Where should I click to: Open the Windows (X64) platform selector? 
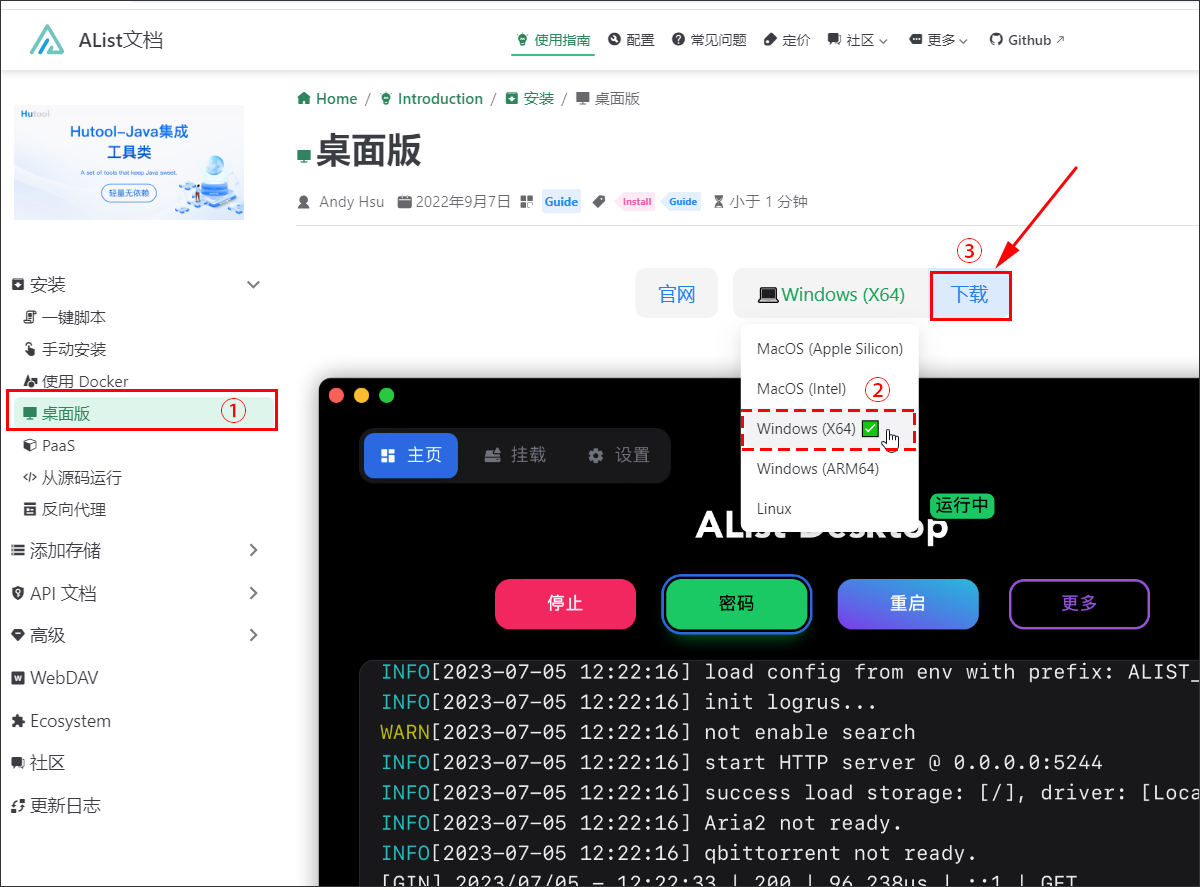[x=831, y=294]
